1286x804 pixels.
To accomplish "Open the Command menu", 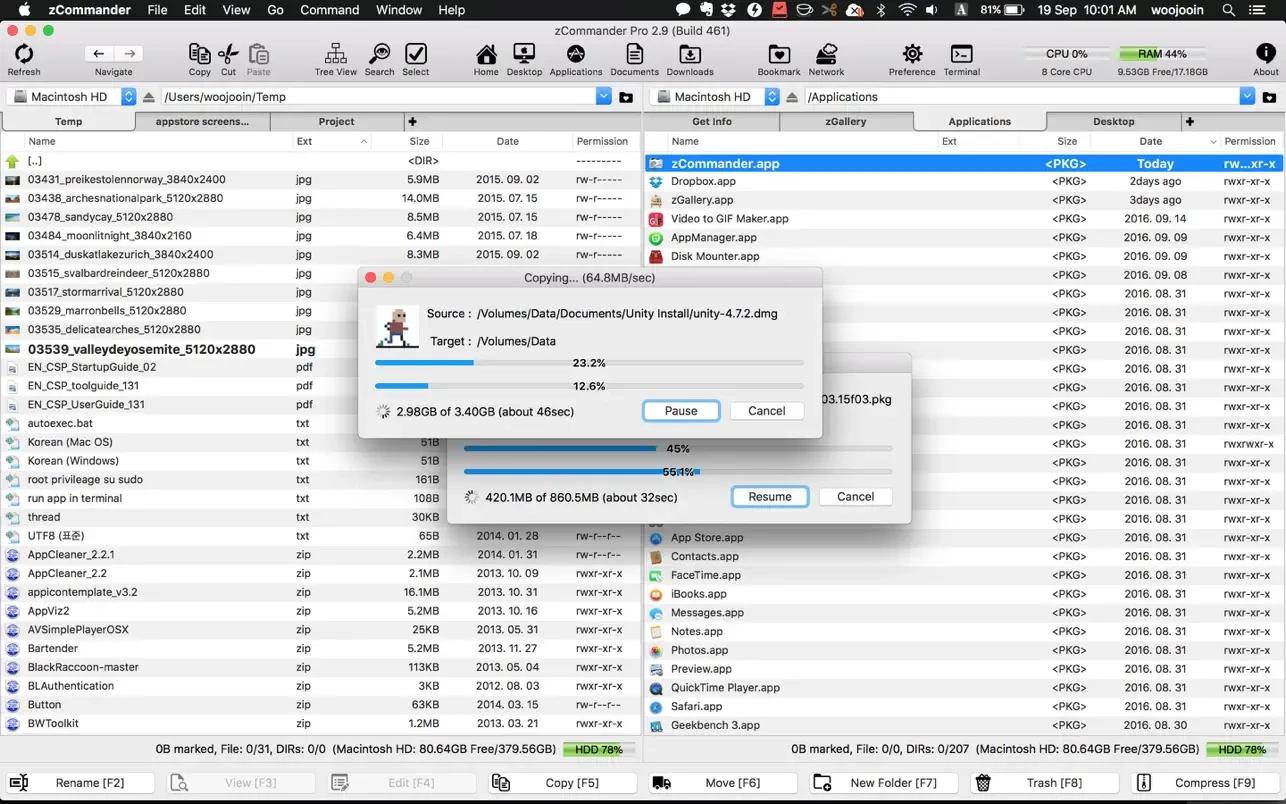I will coord(329,10).
